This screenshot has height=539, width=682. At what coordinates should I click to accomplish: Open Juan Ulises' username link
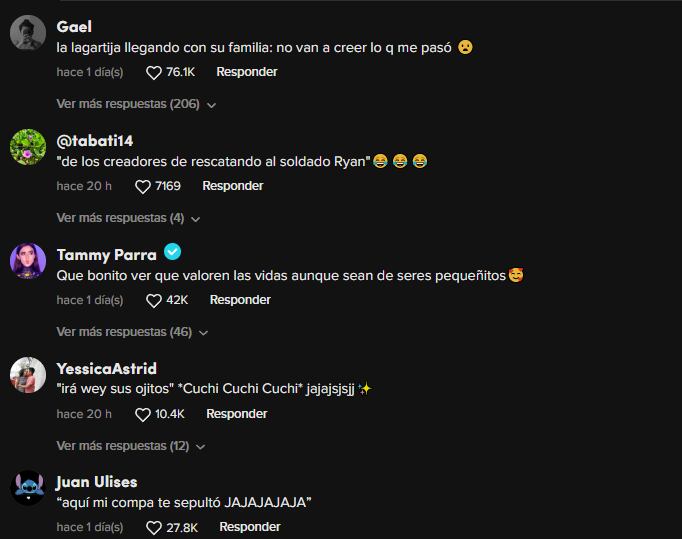pyautogui.click(x=97, y=482)
